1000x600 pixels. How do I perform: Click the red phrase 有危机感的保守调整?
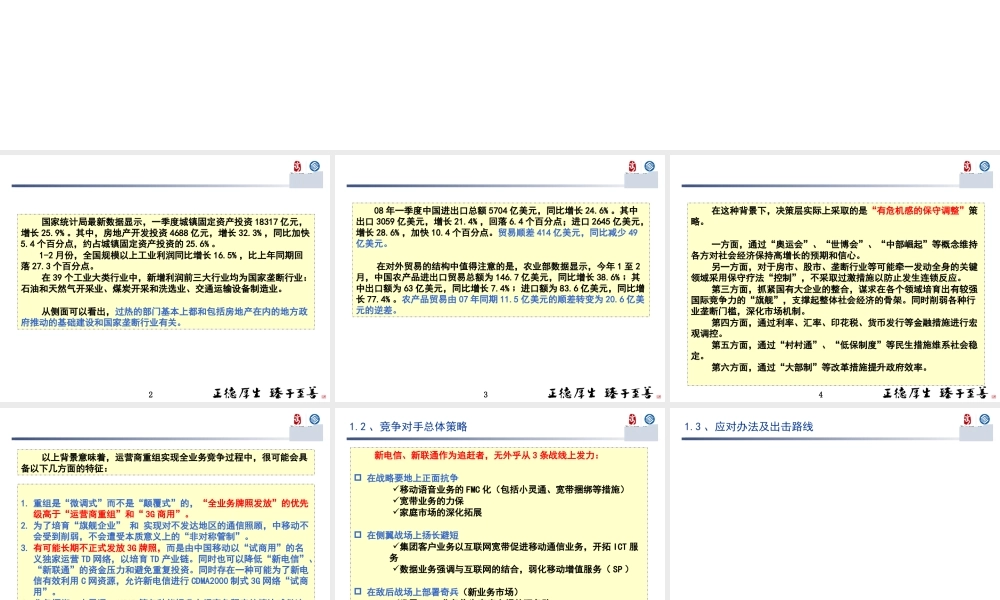coord(918,210)
